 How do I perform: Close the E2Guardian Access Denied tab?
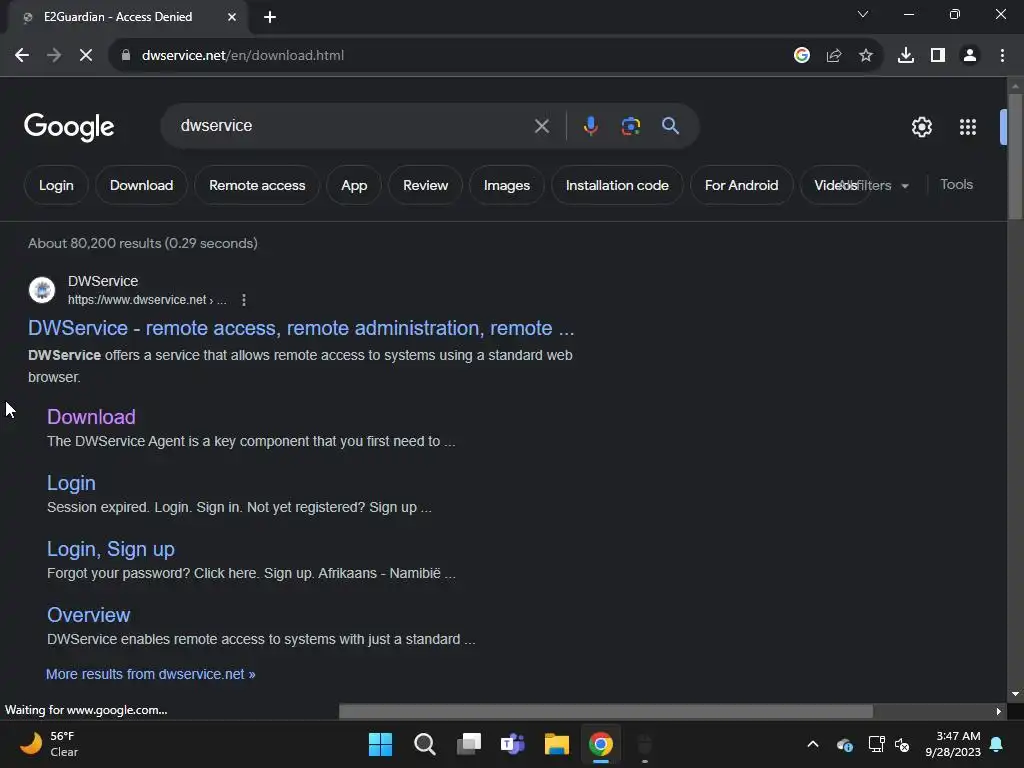[x=232, y=17]
